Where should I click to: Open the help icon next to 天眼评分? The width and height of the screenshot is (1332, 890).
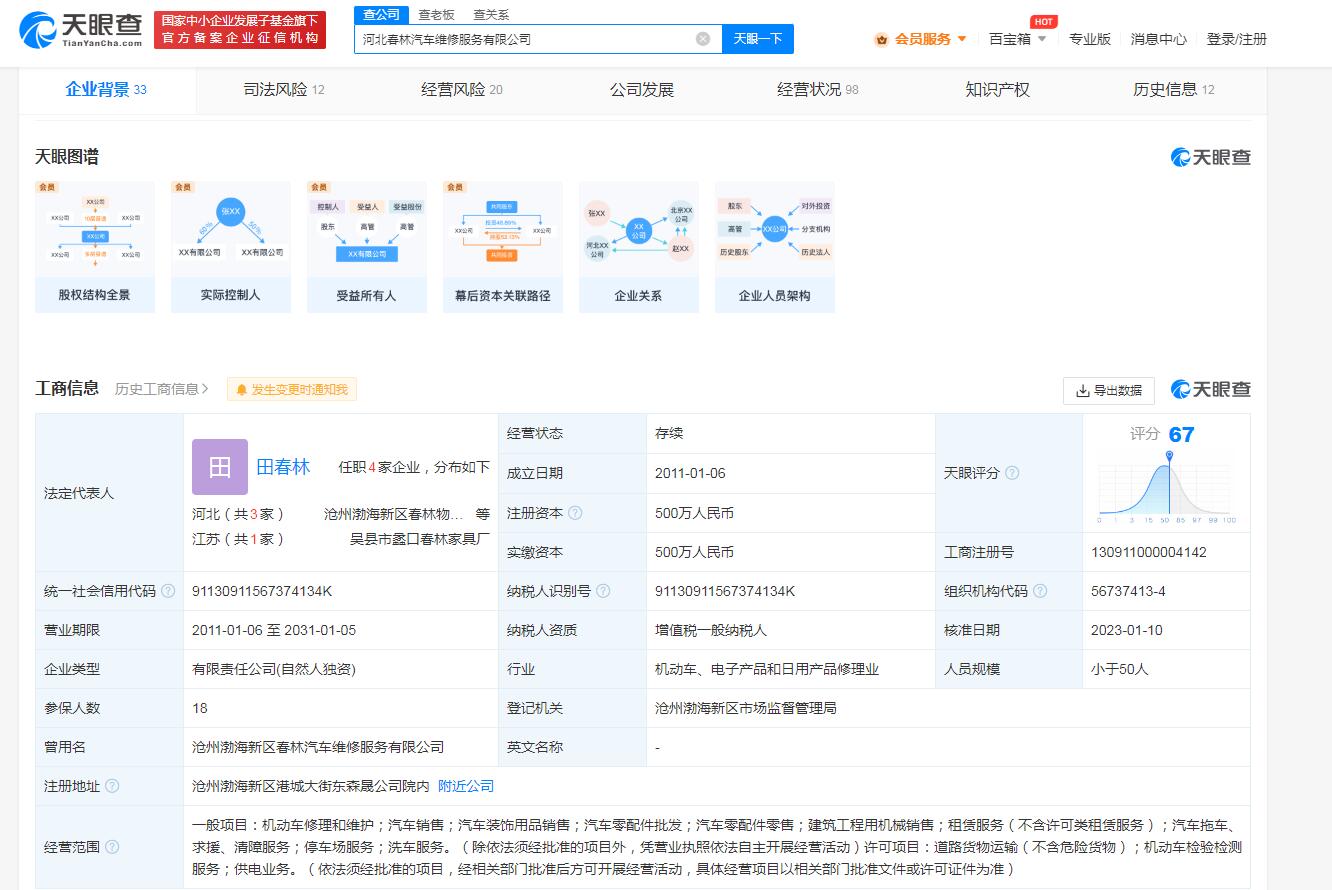(x=1012, y=473)
